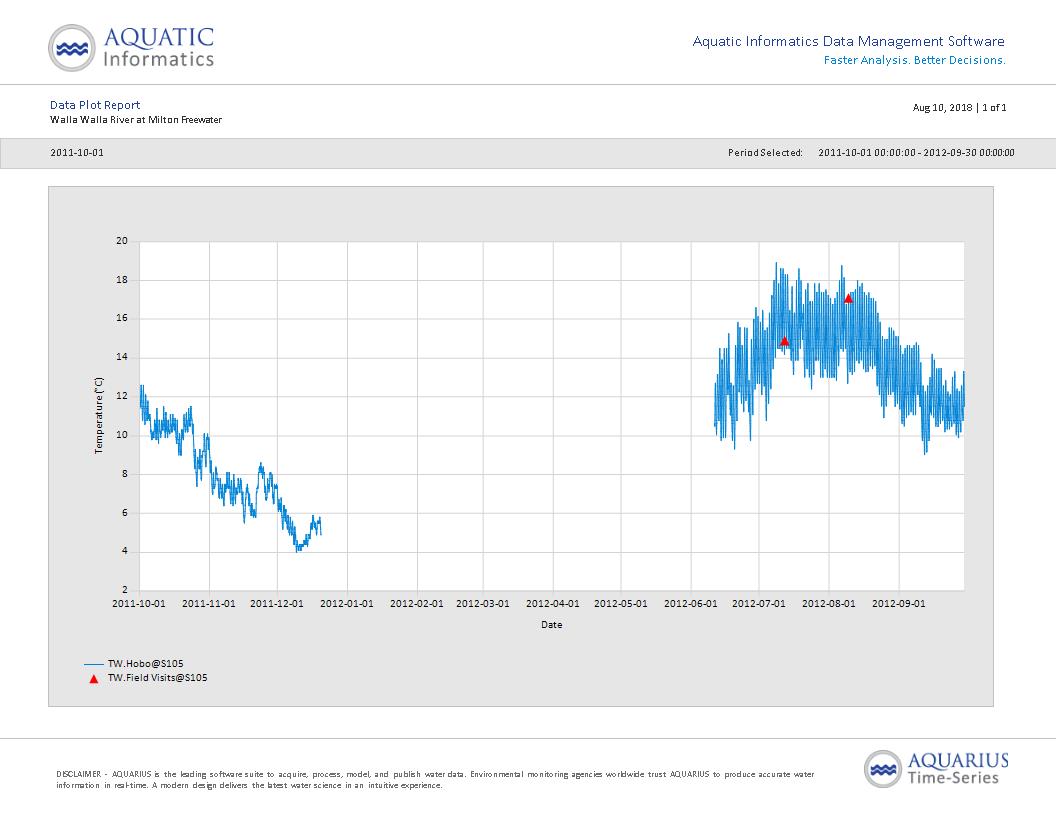
Task: Click the 2011-11-01 x-axis label
Action: click(209, 604)
